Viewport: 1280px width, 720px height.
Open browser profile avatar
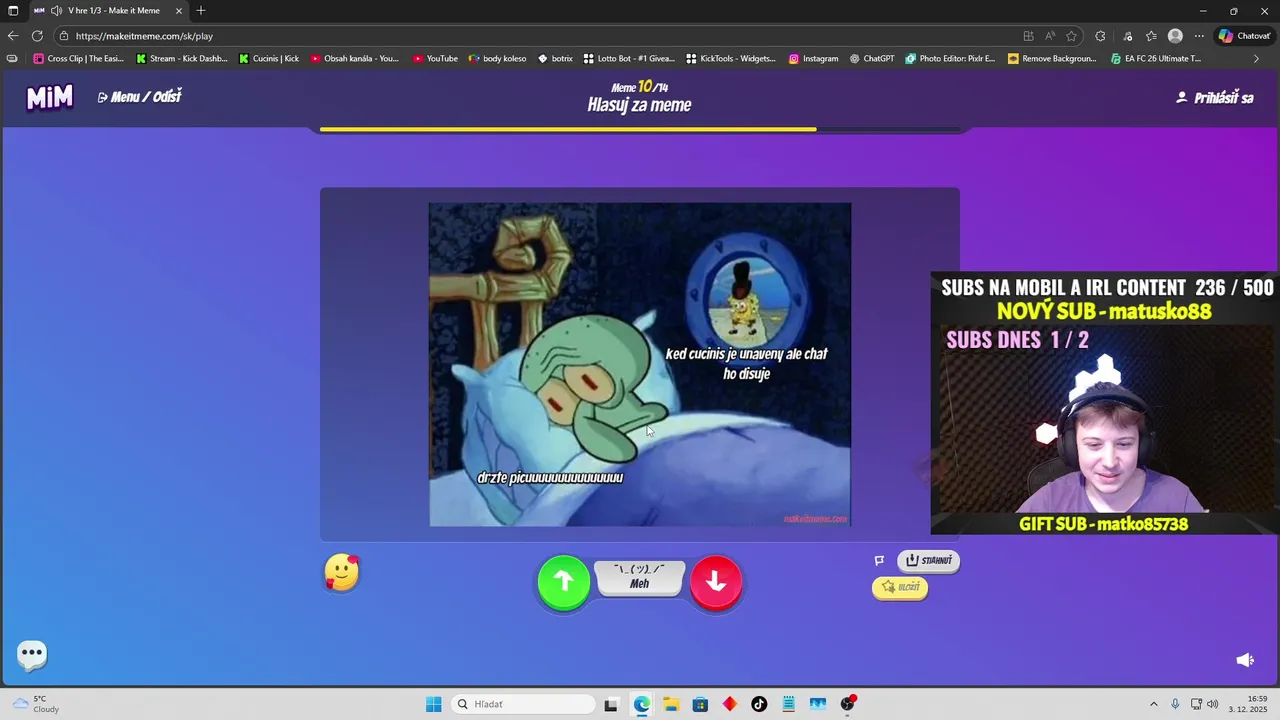tap(1175, 36)
